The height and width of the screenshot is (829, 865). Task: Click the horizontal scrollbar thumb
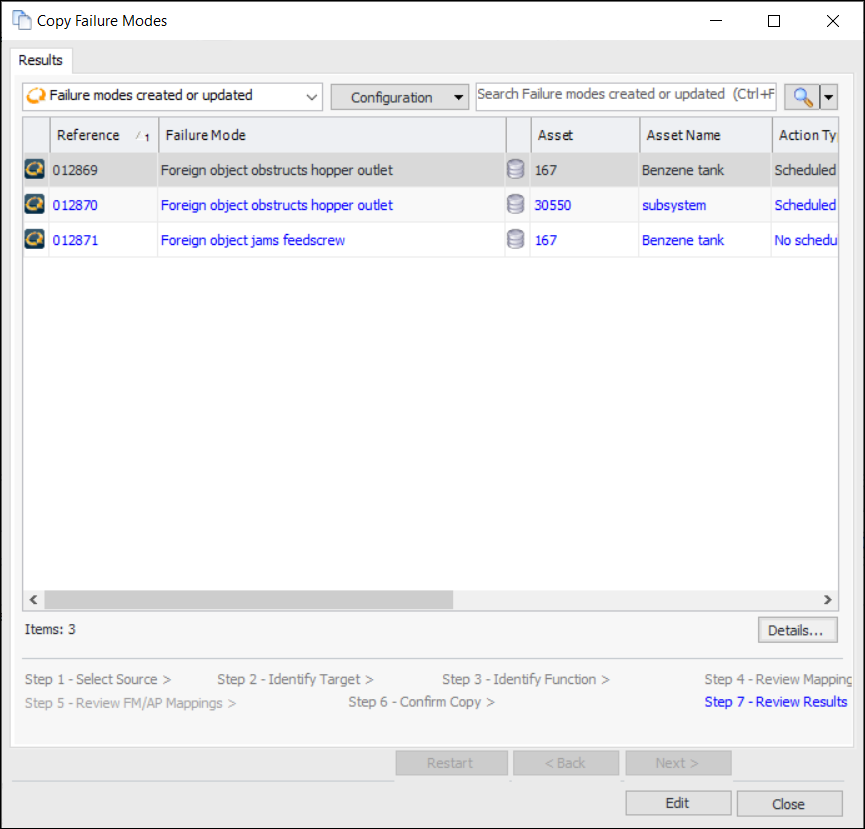point(248,600)
